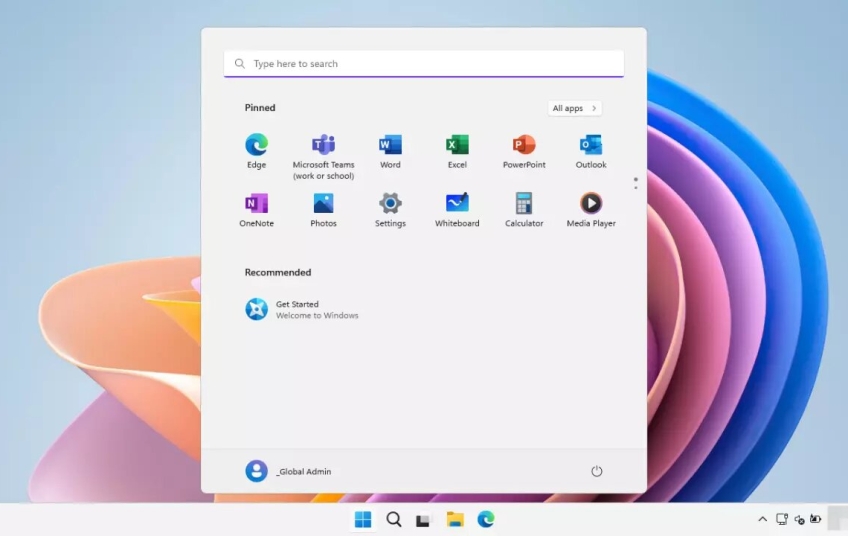Open the PowerPoint pinned app
The width and height of the screenshot is (848, 536).
[x=524, y=146]
